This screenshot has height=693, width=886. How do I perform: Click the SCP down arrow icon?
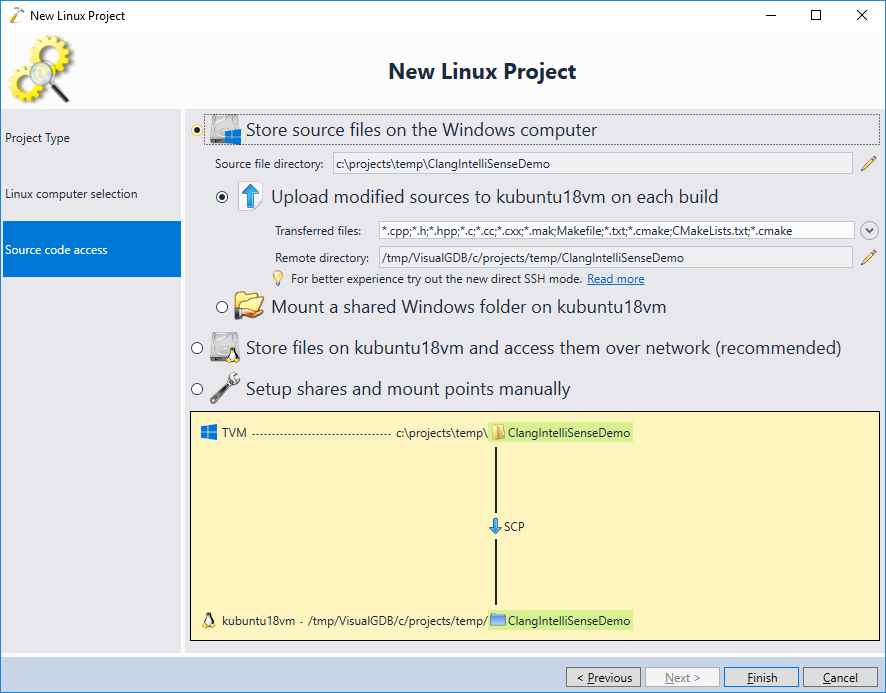click(x=495, y=526)
